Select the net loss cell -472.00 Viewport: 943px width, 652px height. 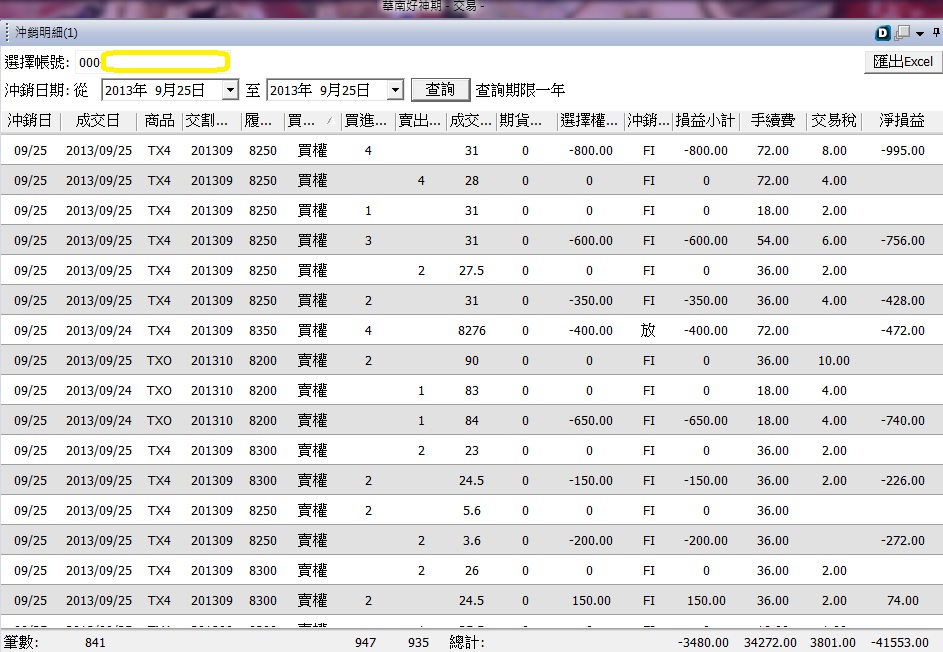903,330
